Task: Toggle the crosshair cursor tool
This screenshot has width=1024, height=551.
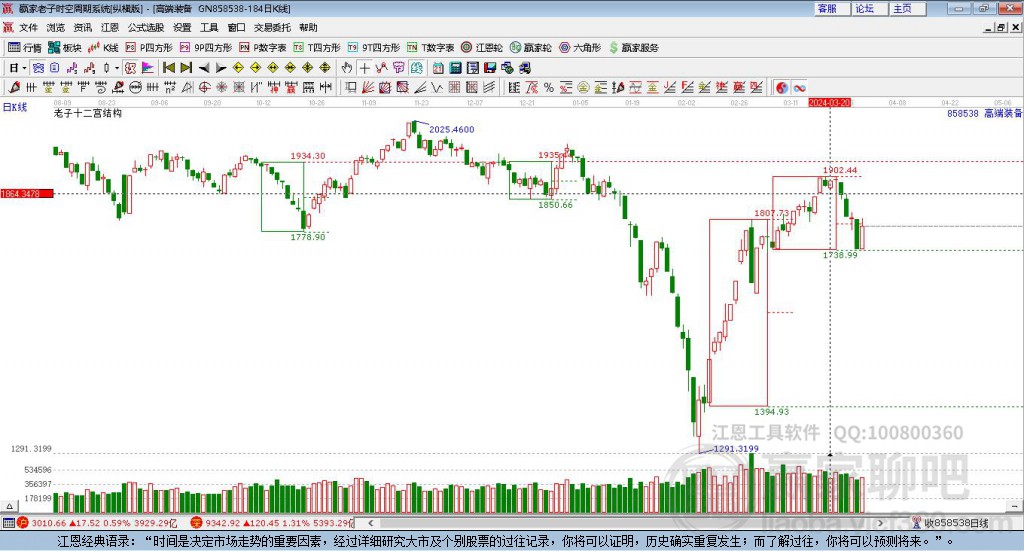Action: (364, 68)
